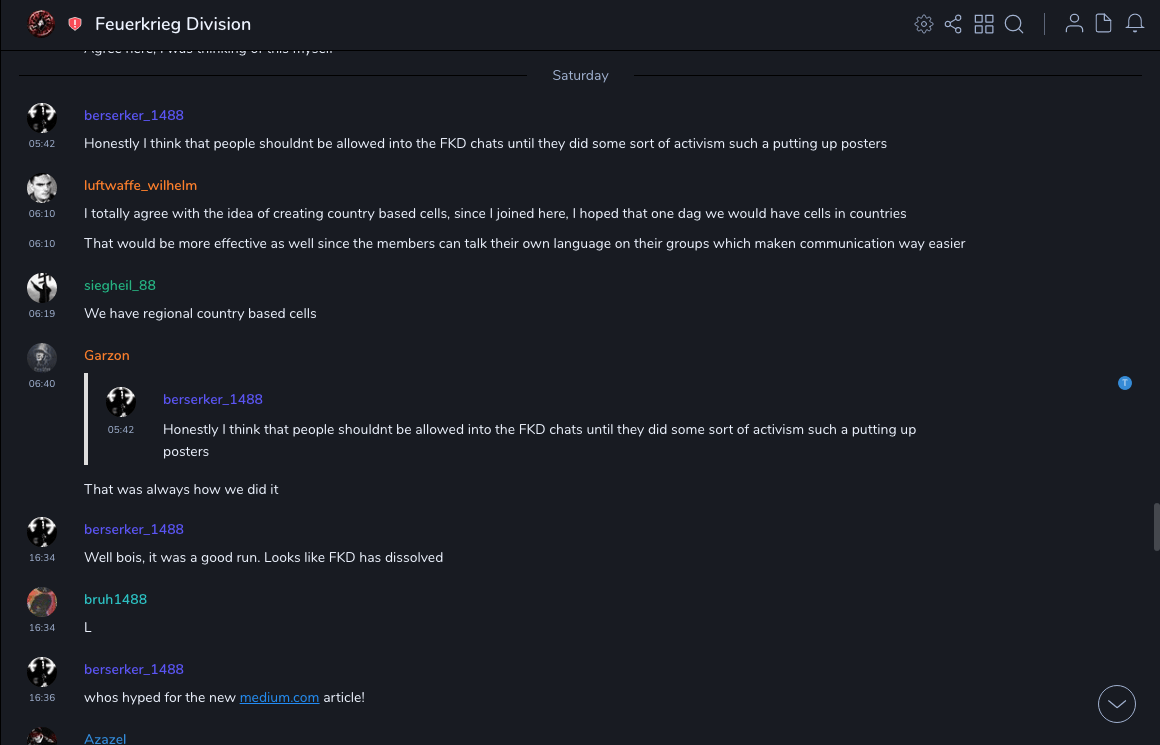Click the share icon in the header

click(953, 24)
